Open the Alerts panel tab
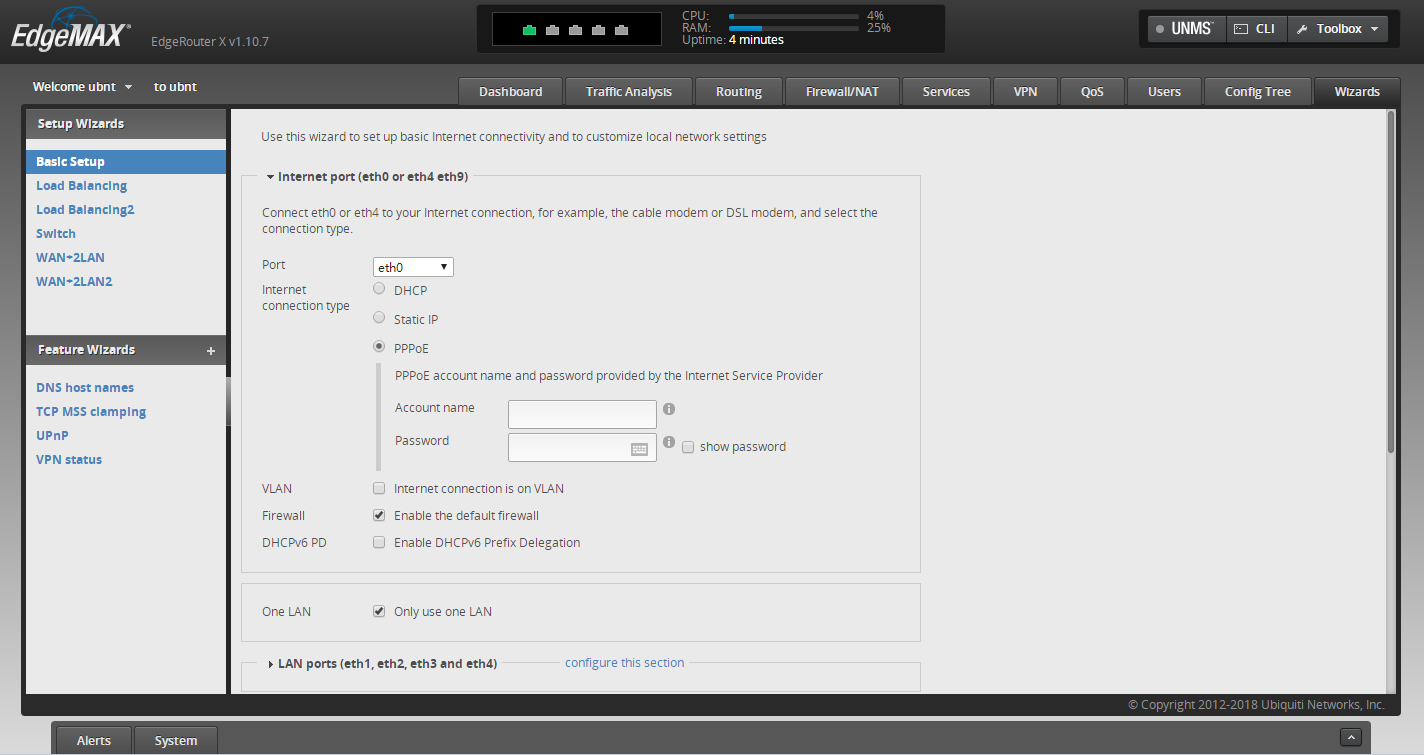 [x=94, y=741]
